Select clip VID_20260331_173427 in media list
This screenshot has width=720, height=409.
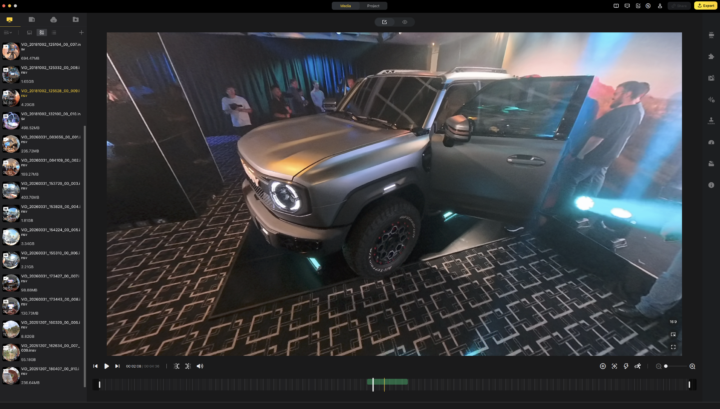tap(42, 283)
